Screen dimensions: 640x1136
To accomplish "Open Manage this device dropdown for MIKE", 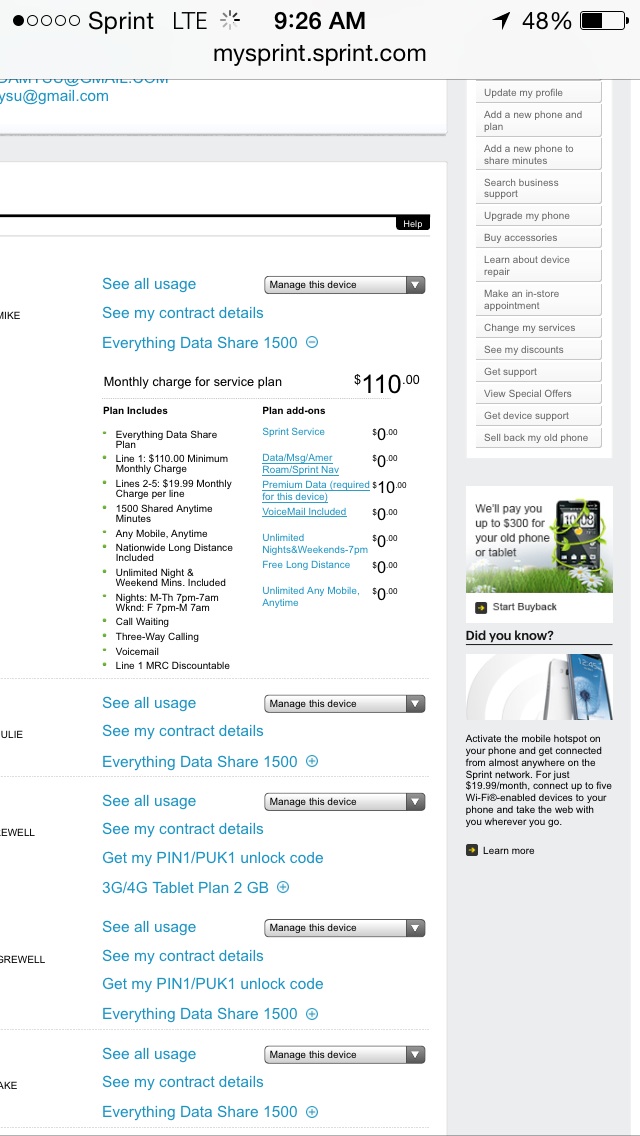I will [344, 285].
